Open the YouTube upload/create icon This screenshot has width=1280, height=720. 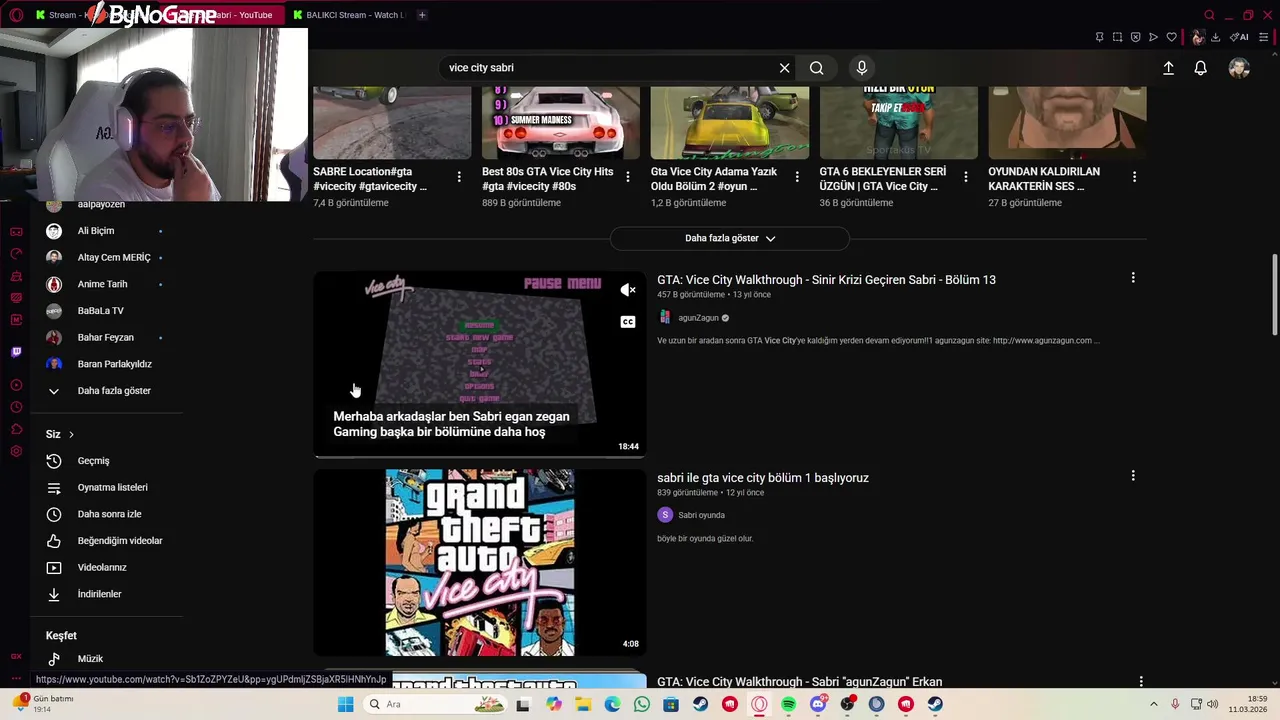point(1168,68)
